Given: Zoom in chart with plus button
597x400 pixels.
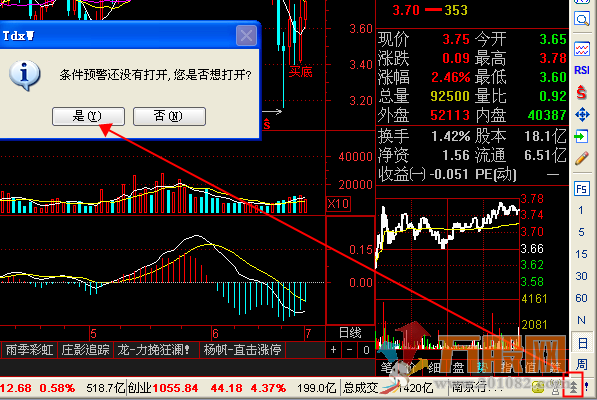Looking at the screenshot, I should [x=334, y=350].
